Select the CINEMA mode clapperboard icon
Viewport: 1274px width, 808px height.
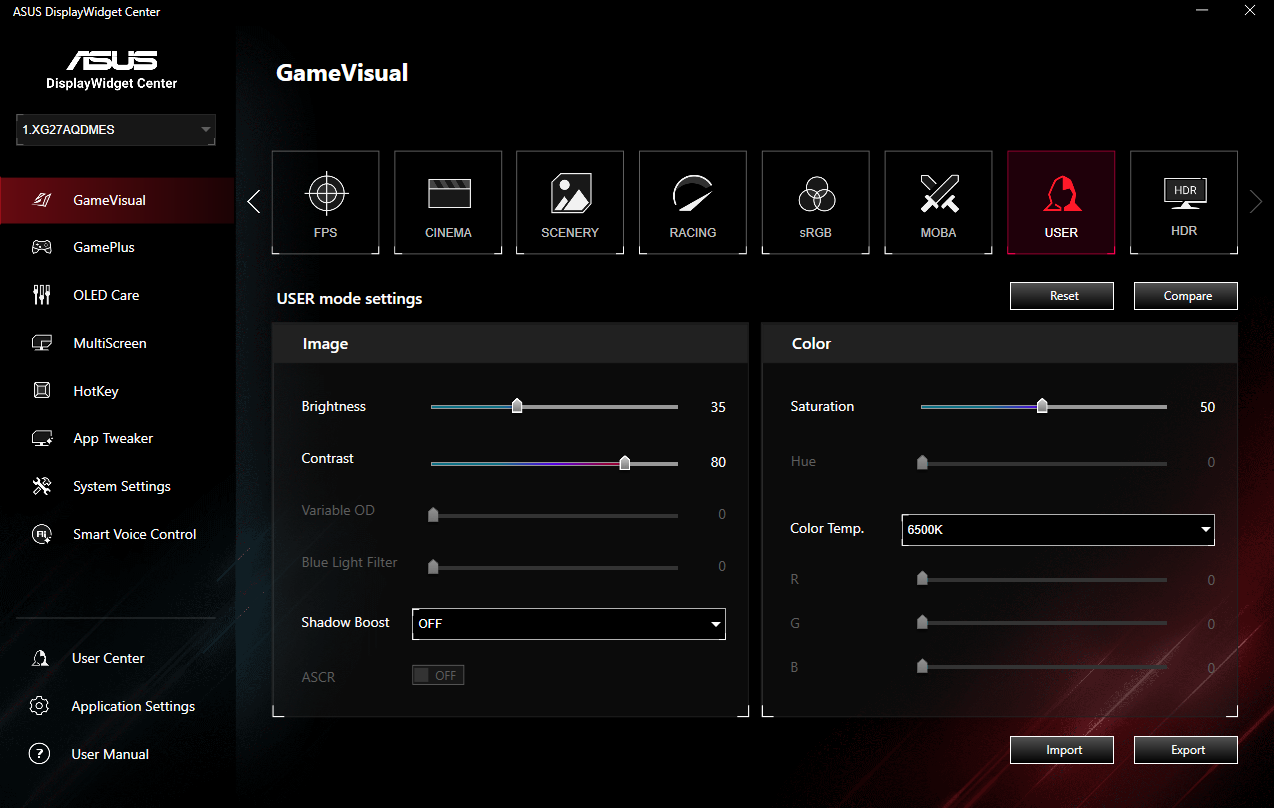(x=449, y=193)
